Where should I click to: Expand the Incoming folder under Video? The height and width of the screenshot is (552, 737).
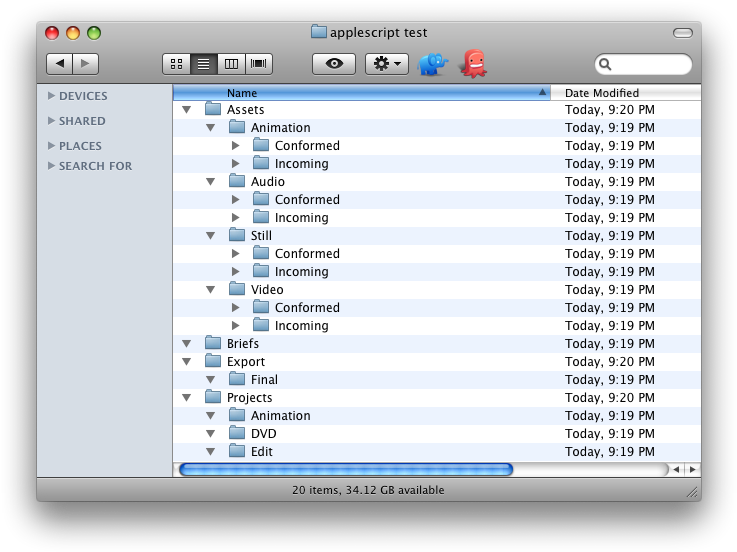pyautogui.click(x=235, y=325)
